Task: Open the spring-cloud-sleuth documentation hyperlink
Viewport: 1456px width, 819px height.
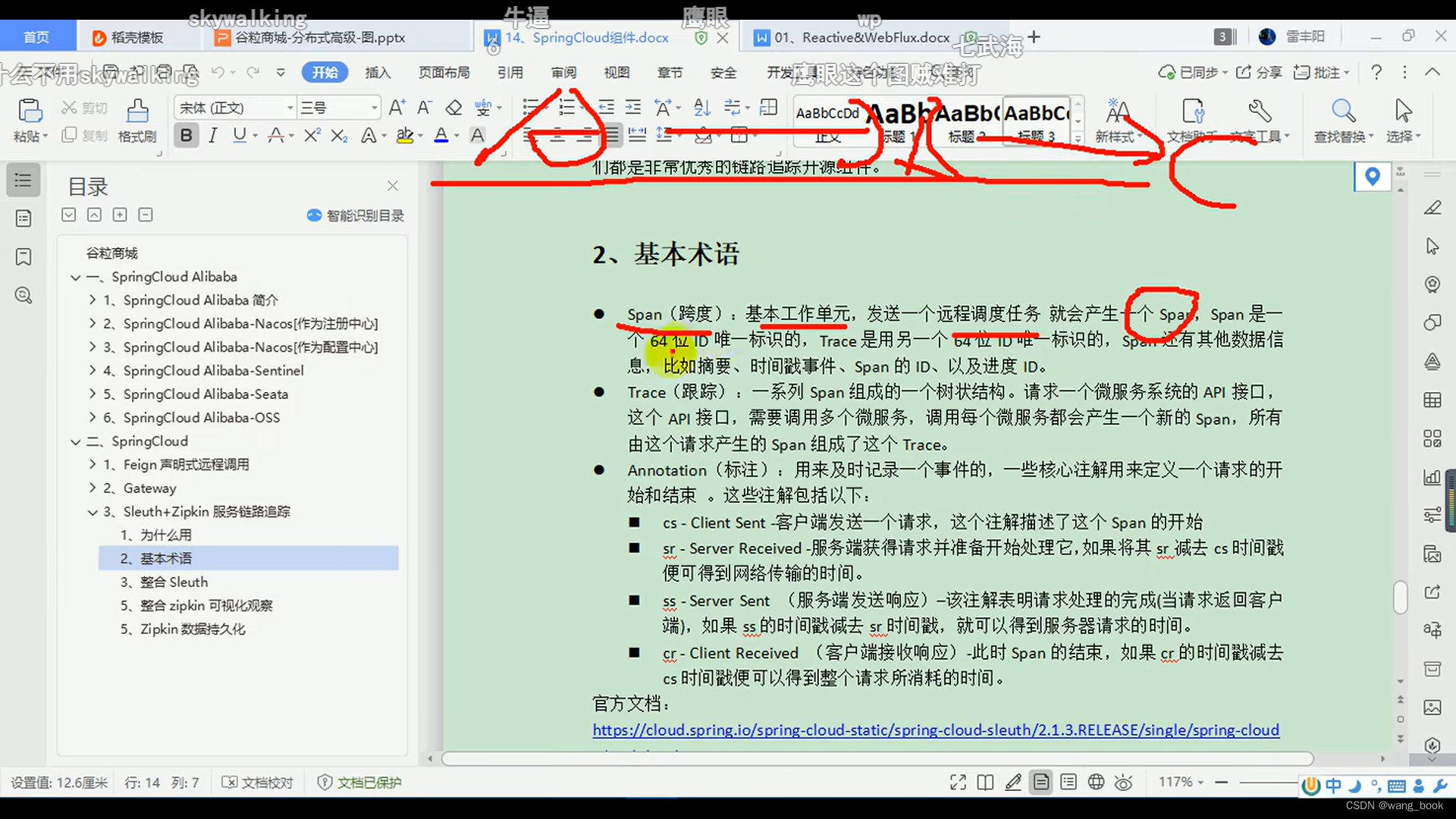Action: [x=936, y=730]
